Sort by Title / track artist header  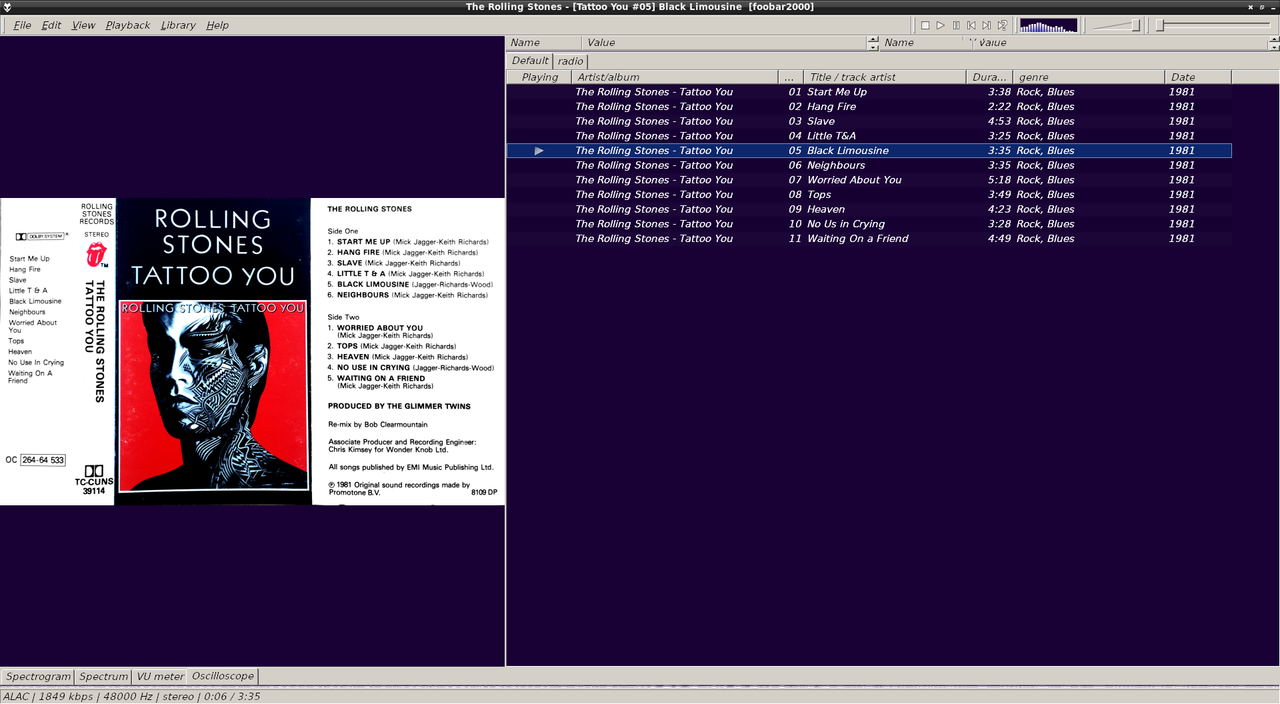tap(885, 77)
